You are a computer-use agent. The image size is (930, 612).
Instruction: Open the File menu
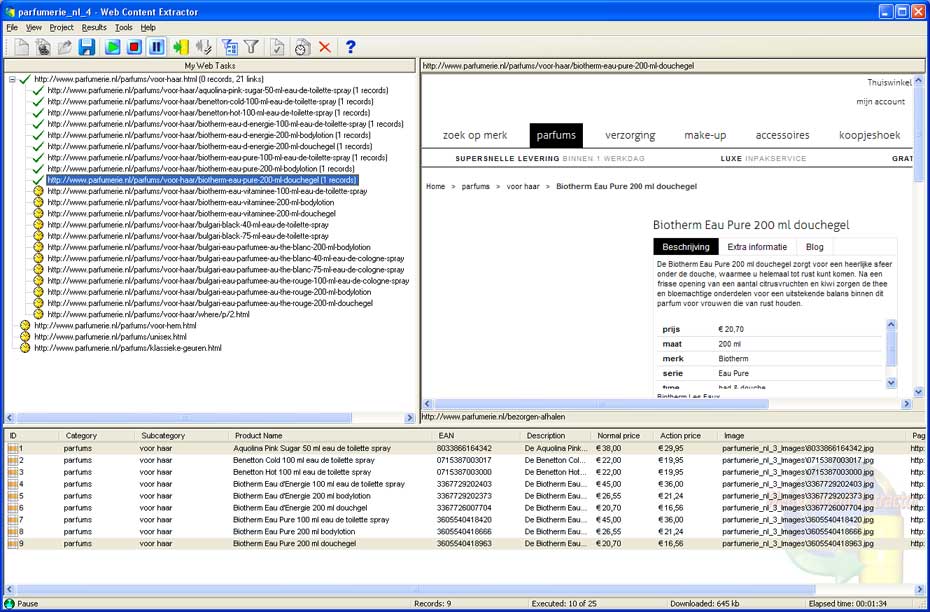[12, 27]
